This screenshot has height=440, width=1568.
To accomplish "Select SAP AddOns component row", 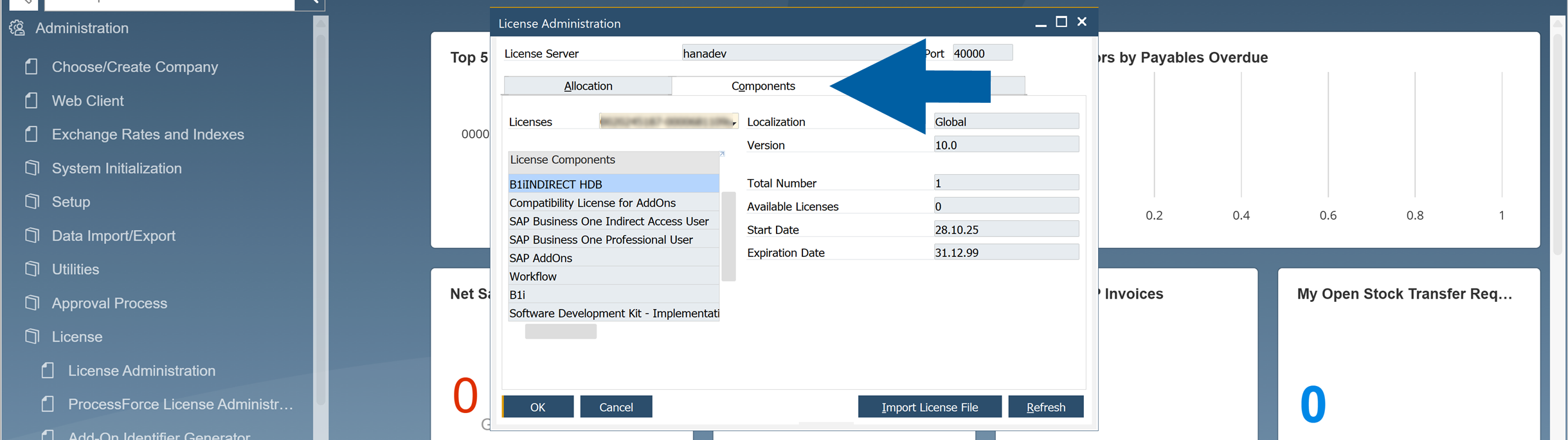I will pos(613,258).
